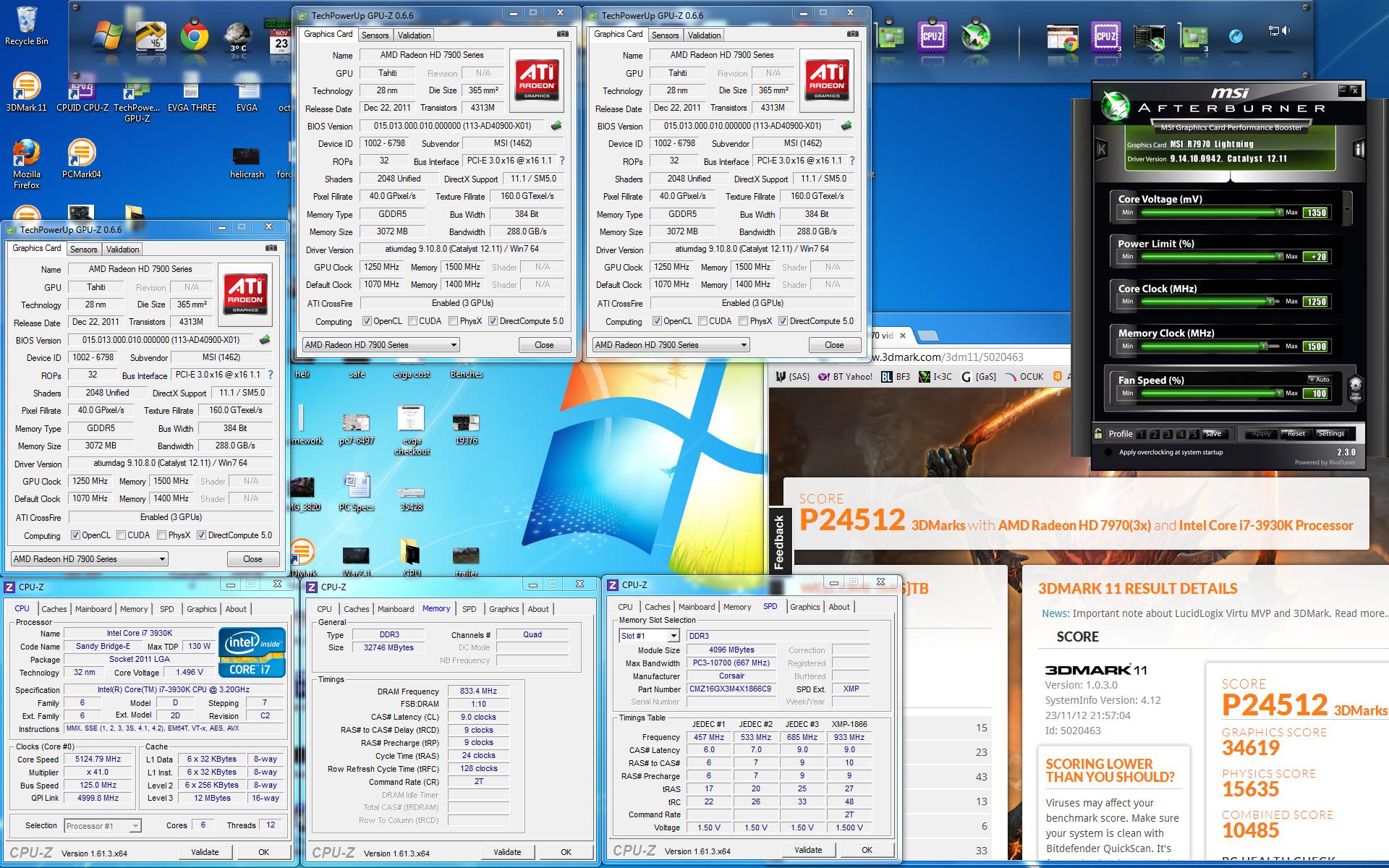Click Afterburner fan User Define gear icon
The height and width of the screenshot is (868, 1389).
[1355, 388]
